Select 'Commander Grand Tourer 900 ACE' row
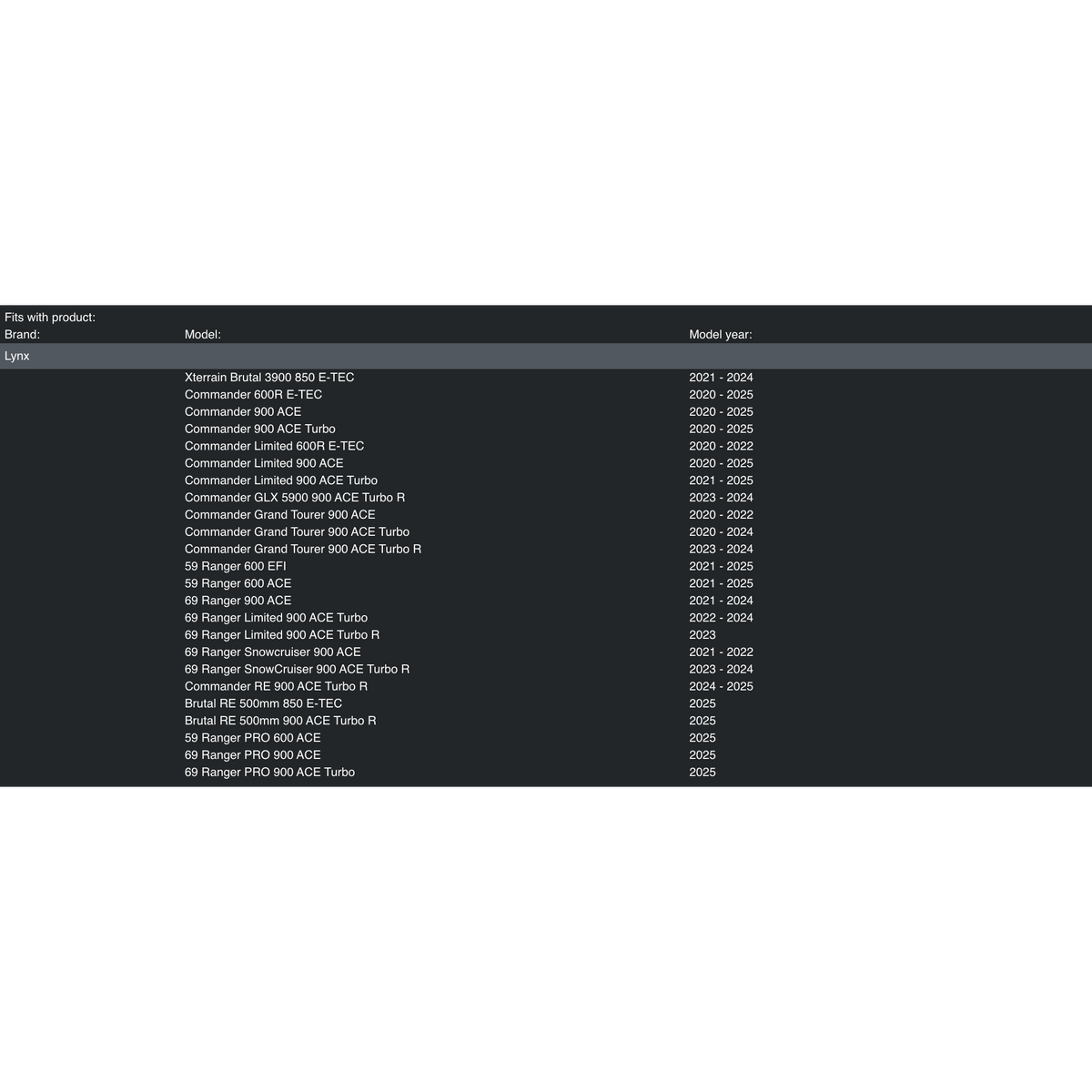The image size is (1092, 1092). tap(280, 515)
